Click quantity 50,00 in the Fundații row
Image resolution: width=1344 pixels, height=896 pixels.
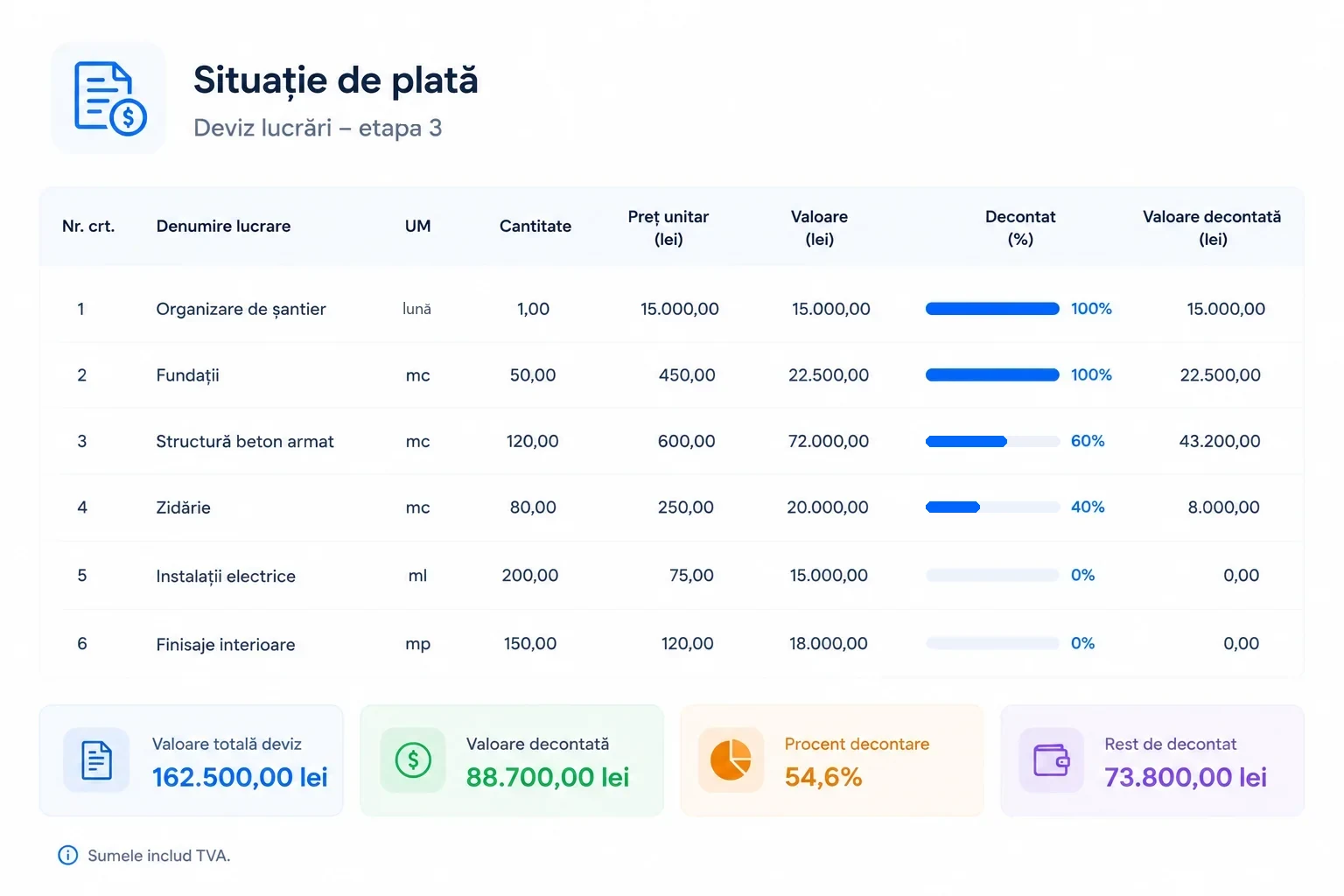tap(533, 374)
